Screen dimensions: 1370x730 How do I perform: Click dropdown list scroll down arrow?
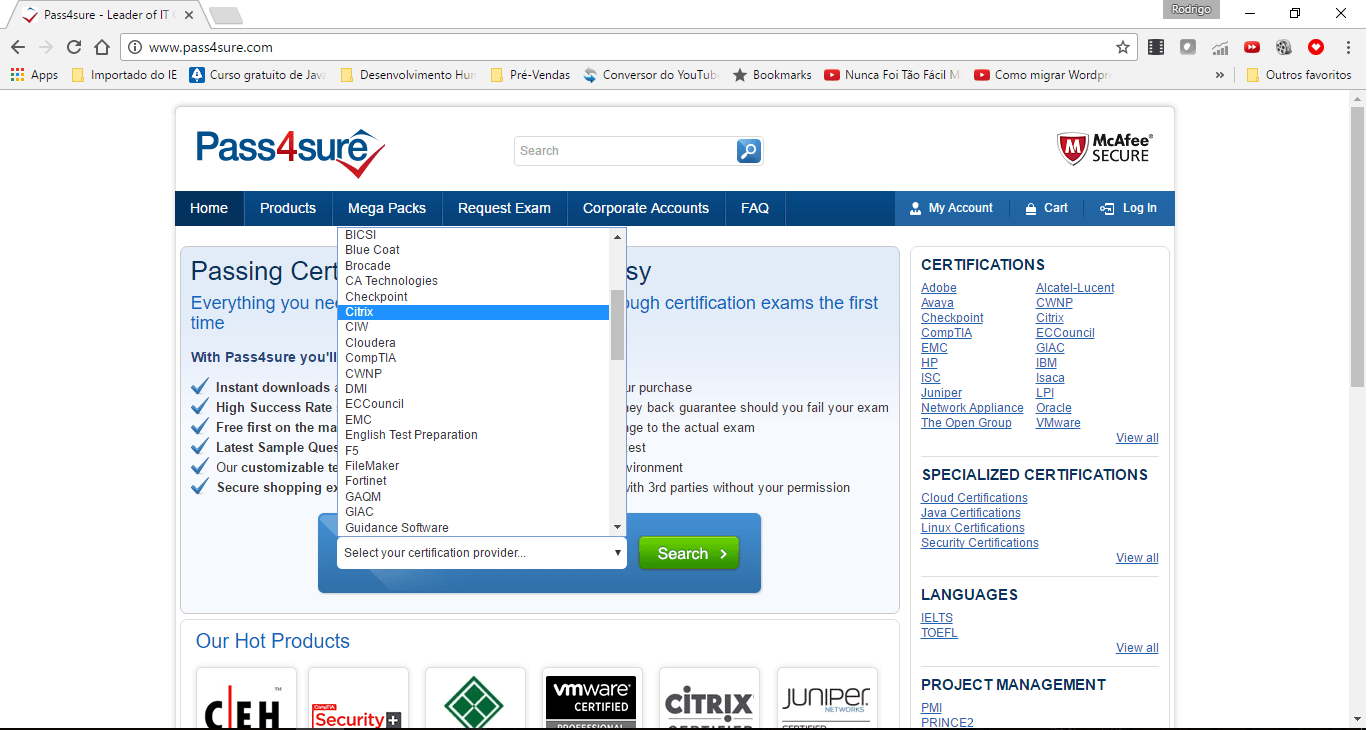pos(617,527)
